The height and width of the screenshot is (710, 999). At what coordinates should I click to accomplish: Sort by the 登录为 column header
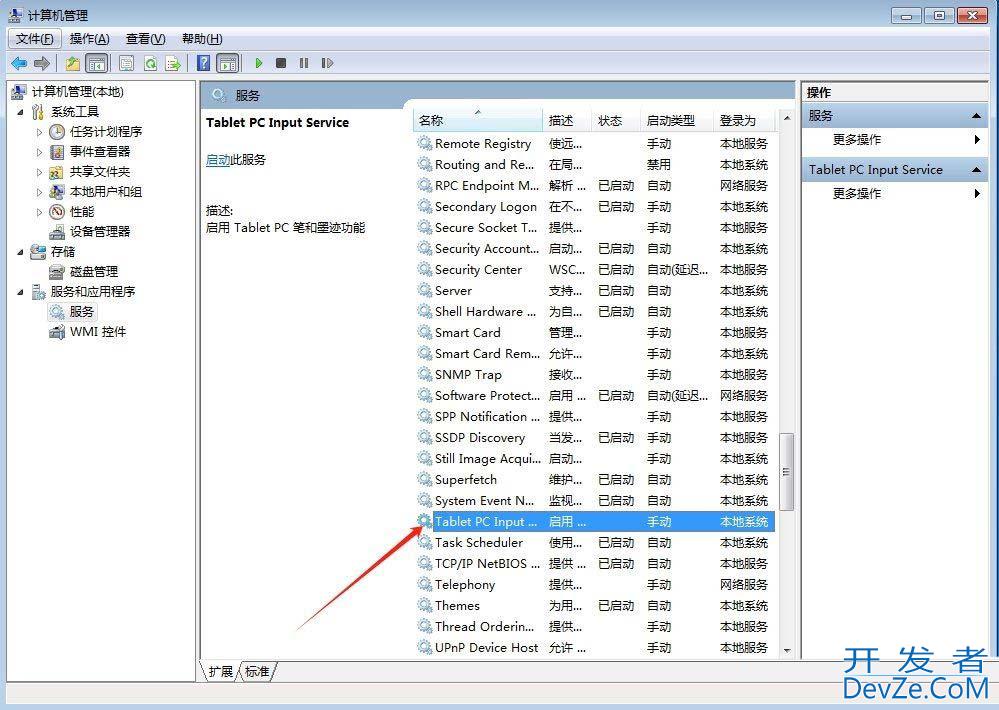744,120
